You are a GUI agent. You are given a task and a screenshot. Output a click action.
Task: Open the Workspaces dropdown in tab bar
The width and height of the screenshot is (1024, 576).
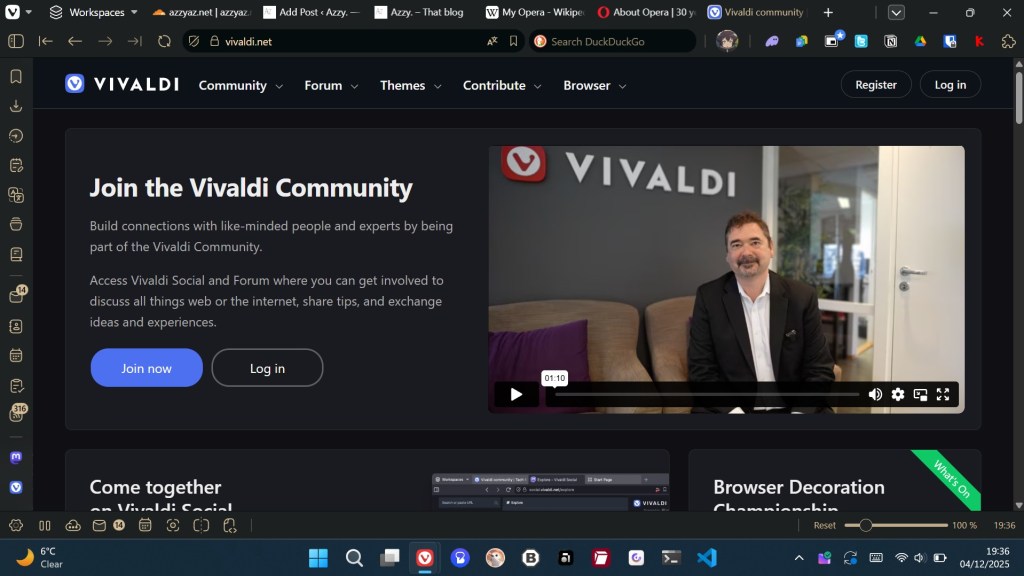point(93,12)
